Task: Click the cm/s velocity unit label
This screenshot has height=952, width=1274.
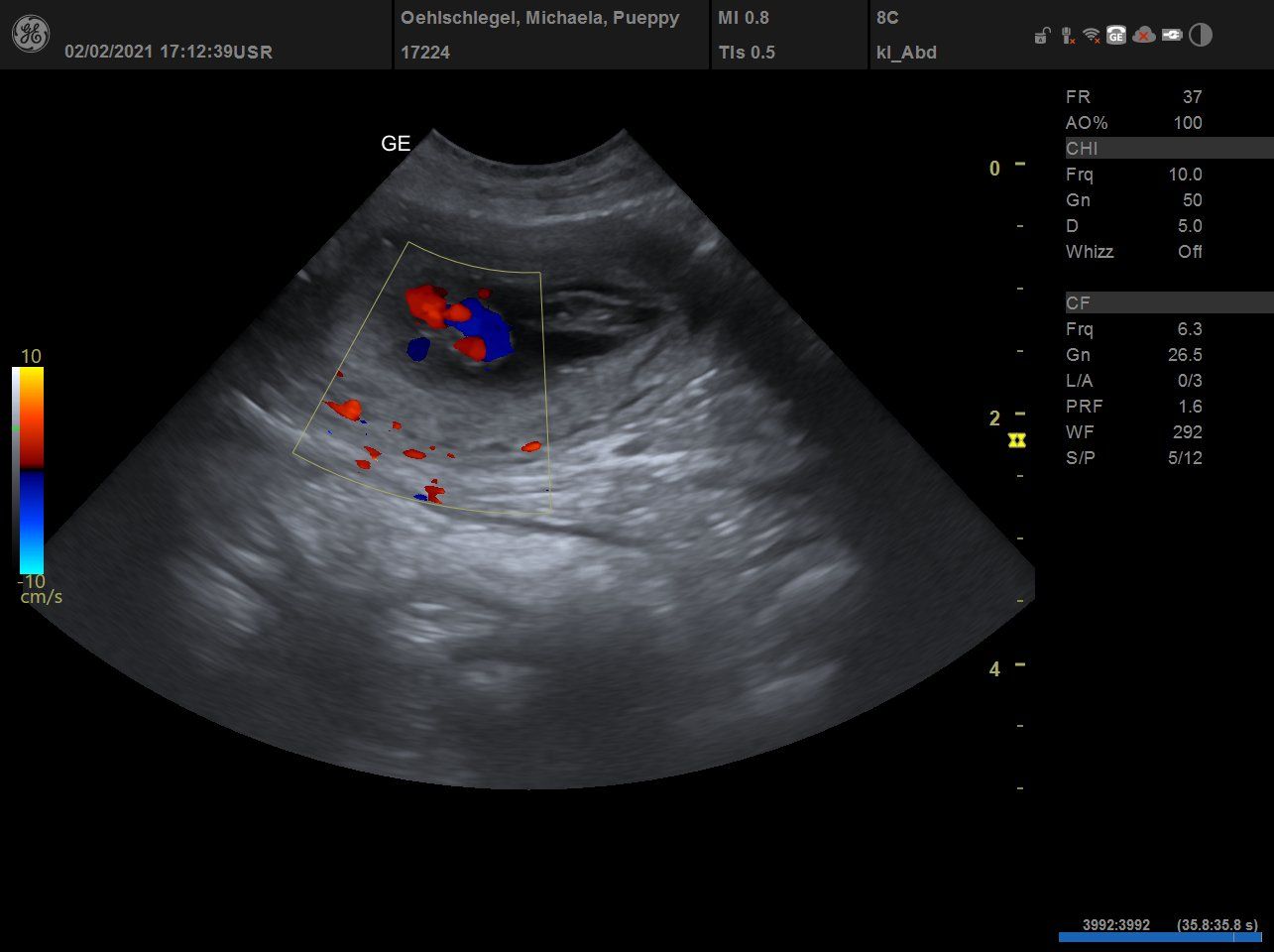Action: click(41, 597)
